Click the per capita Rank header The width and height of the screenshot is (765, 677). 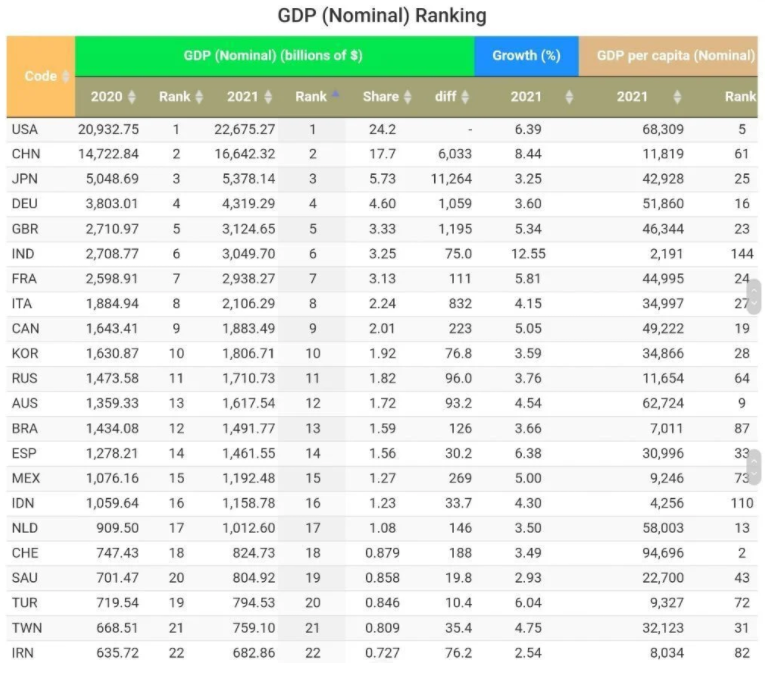point(740,97)
